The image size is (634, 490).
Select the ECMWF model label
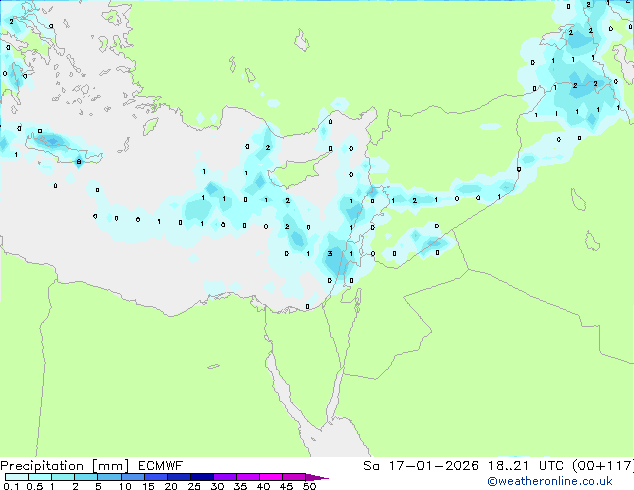161,466
